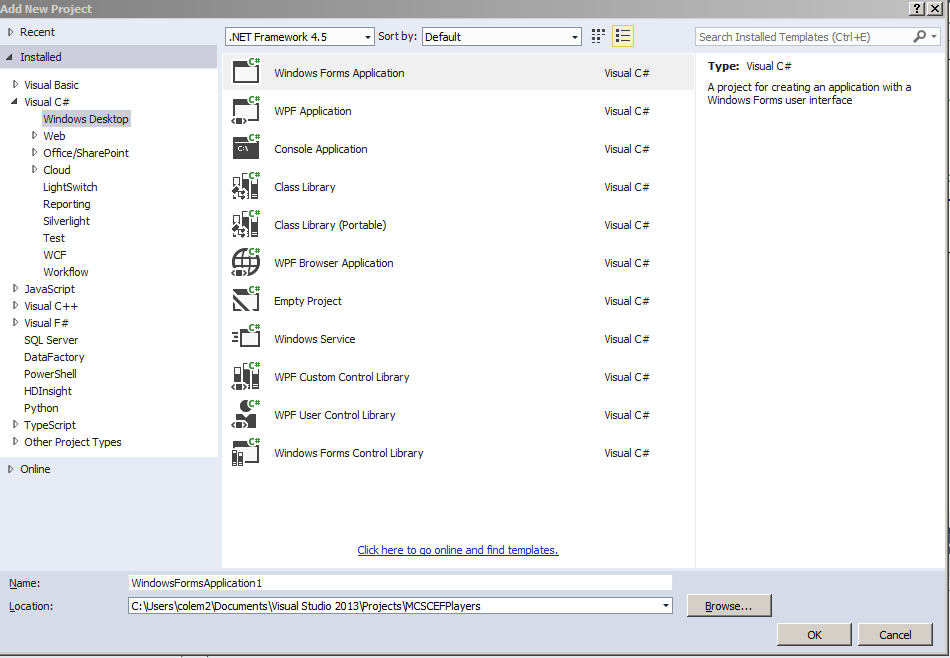Click the WPF Custom Control Library icon

(x=246, y=376)
